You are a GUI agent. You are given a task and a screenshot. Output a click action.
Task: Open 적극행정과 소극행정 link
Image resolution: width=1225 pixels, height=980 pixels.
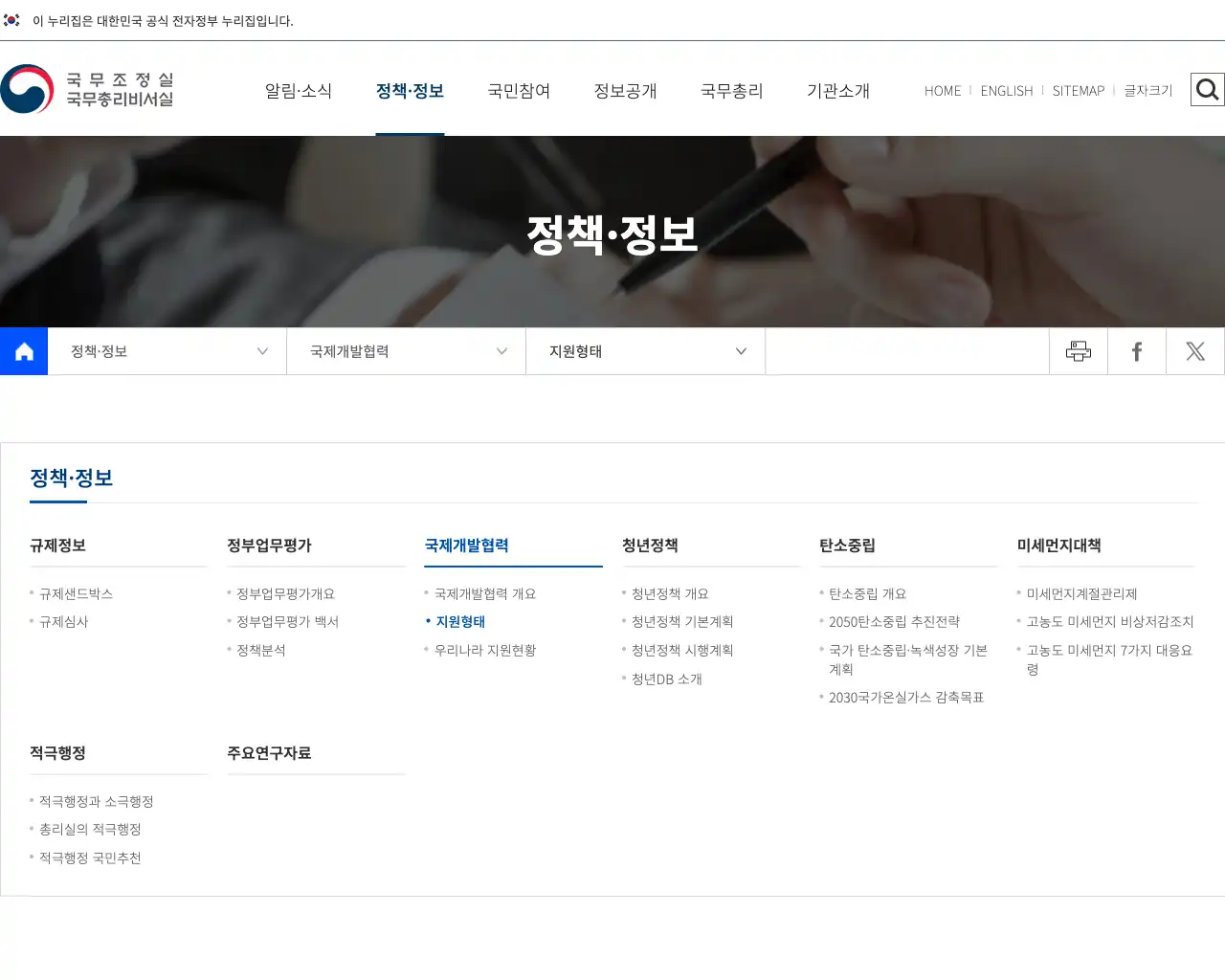coord(96,801)
